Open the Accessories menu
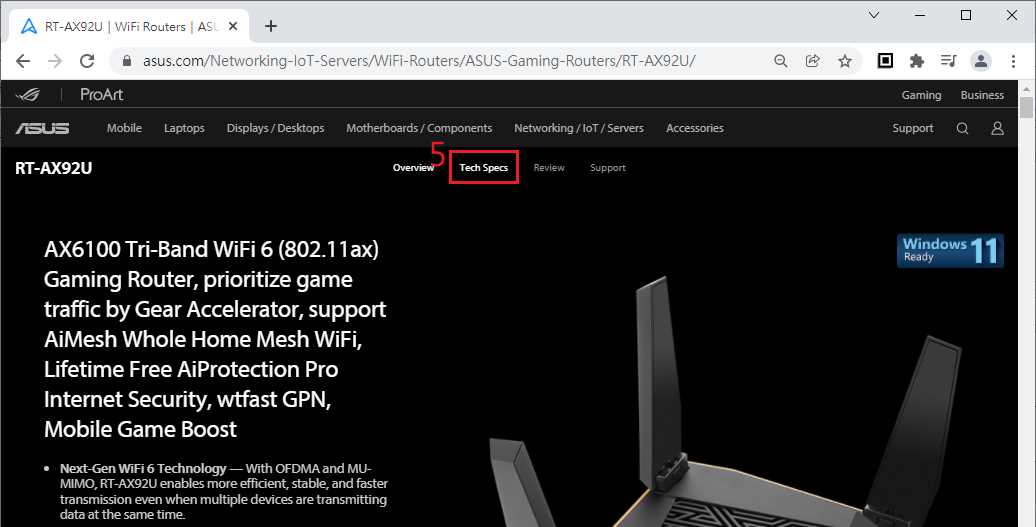The height and width of the screenshot is (527, 1036). click(x=694, y=128)
